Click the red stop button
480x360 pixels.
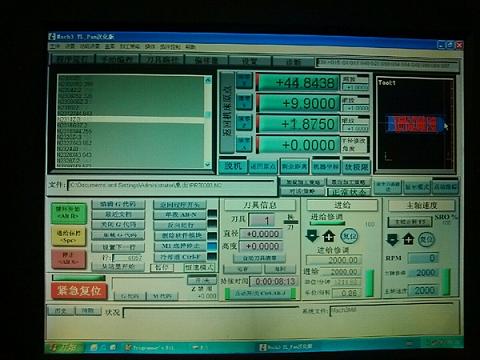pyautogui.click(x=68, y=259)
